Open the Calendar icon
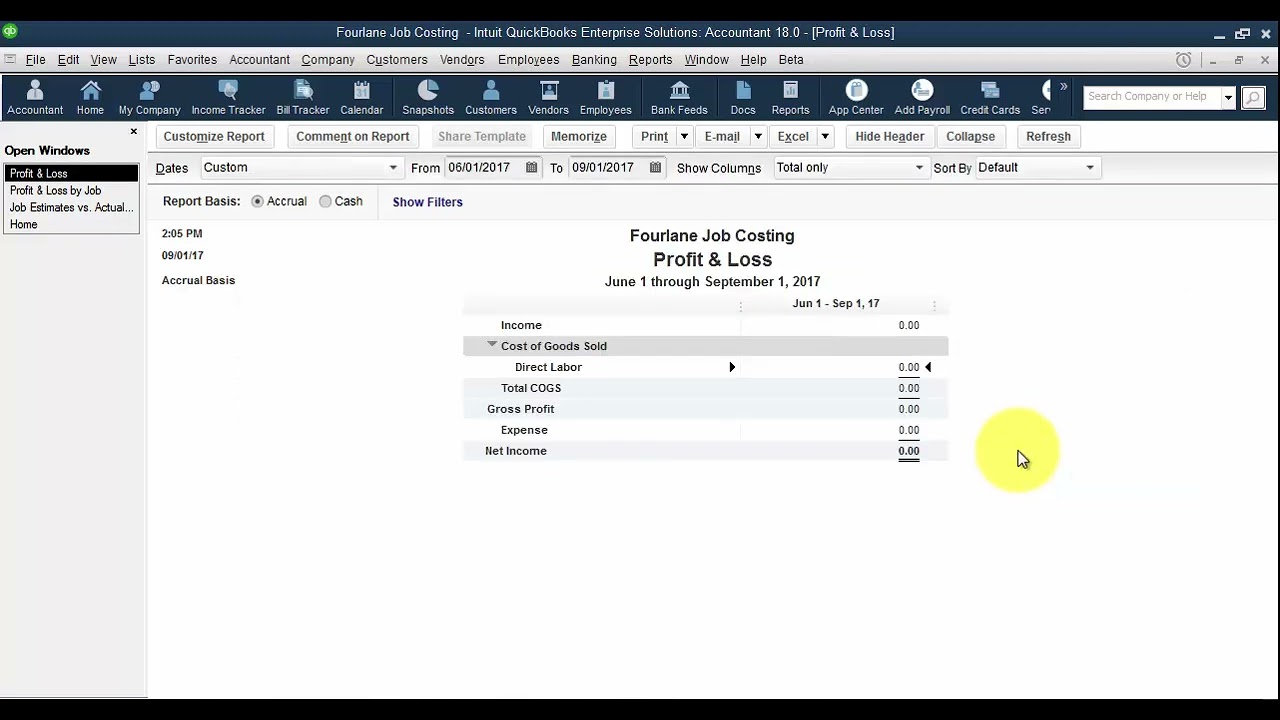 pyautogui.click(x=362, y=98)
